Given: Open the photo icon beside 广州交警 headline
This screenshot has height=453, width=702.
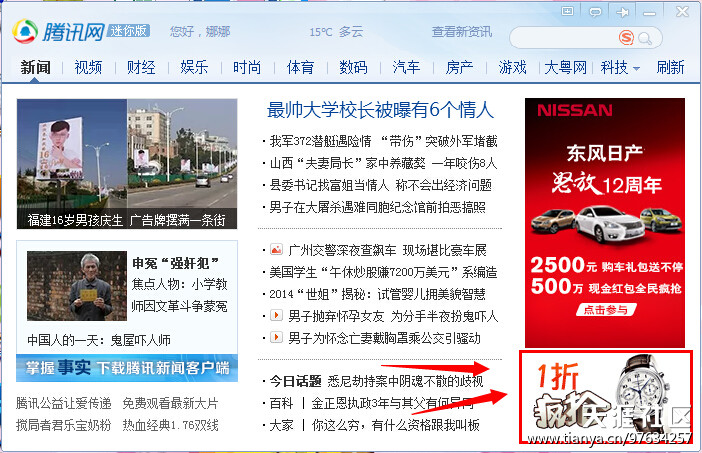Looking at the screenshot, I should pyautogui.click(x=277, y=249).
